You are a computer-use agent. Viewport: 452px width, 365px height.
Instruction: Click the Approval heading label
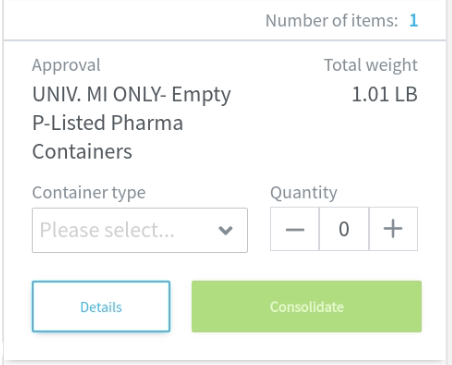click(x=66, y=65)
